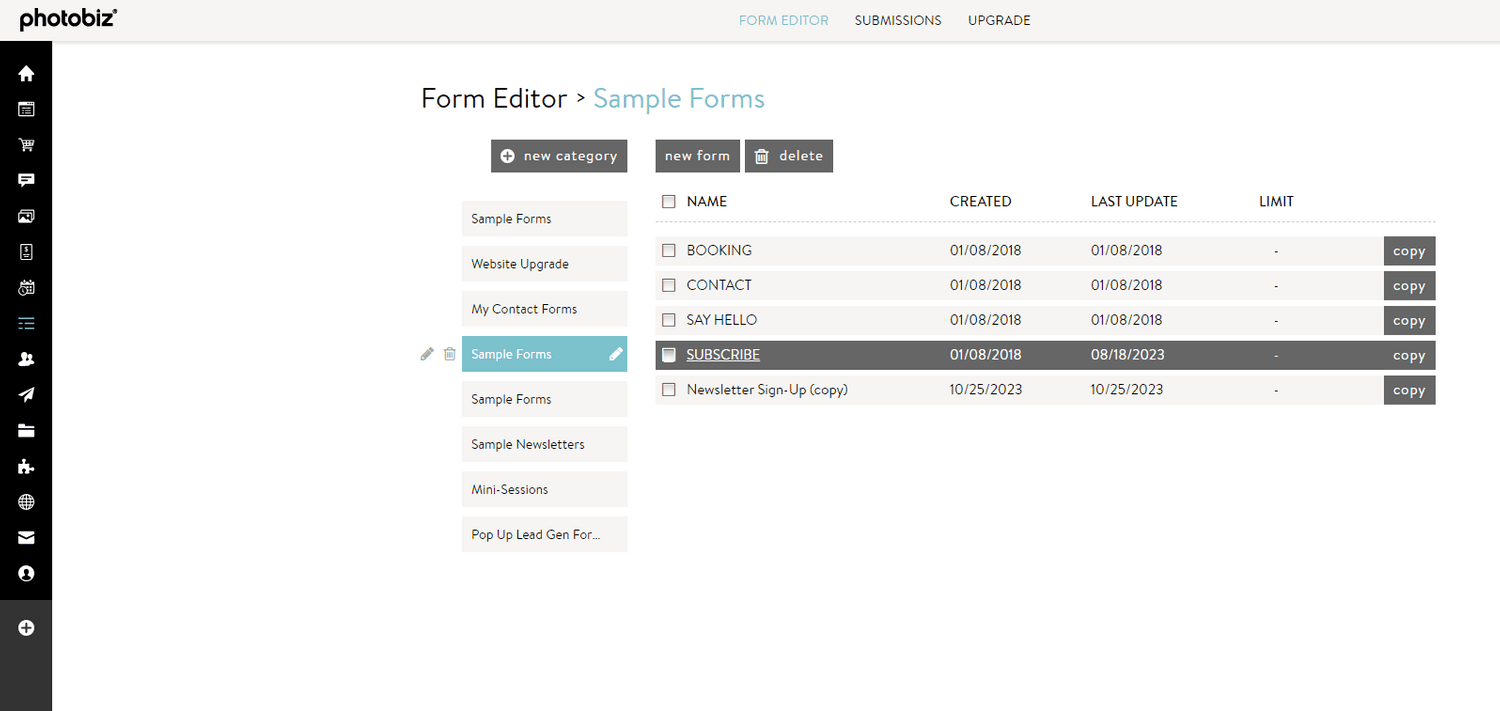Open the puzzle piece integrations icon

pyautogui.click(x=26, y=466)
